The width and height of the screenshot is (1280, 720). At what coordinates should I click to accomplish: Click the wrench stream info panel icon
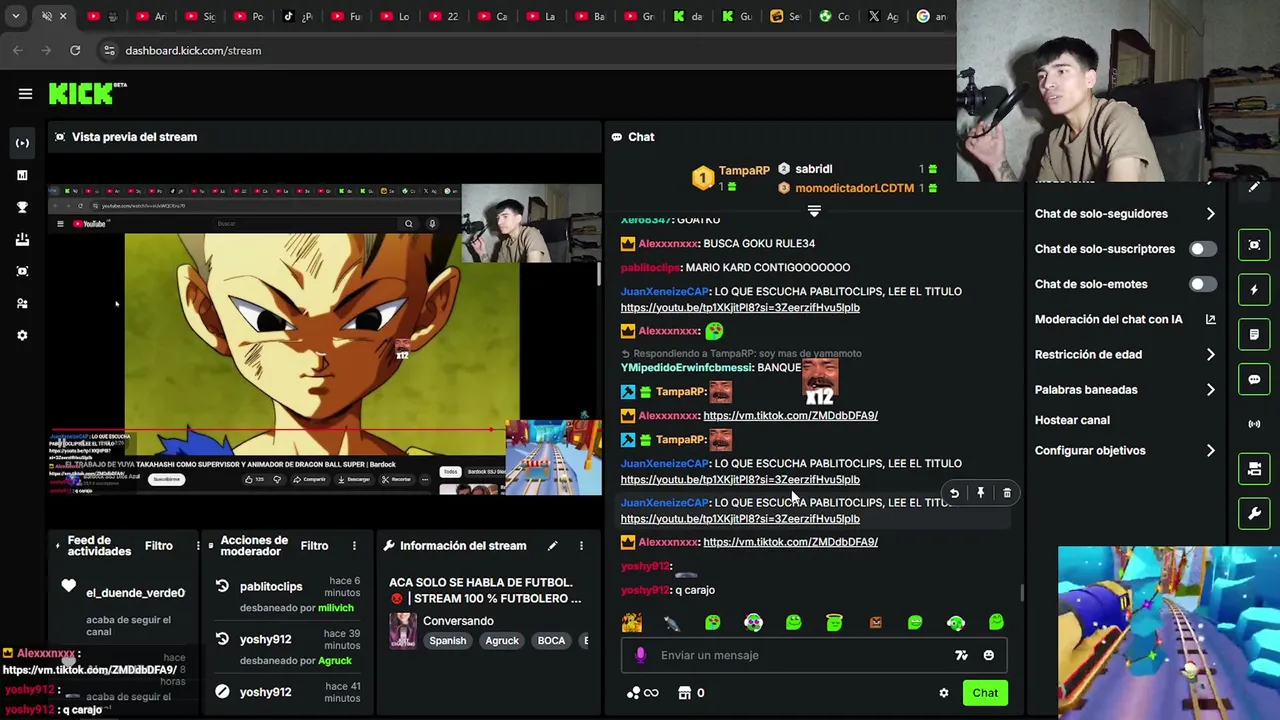point(1254,514)
